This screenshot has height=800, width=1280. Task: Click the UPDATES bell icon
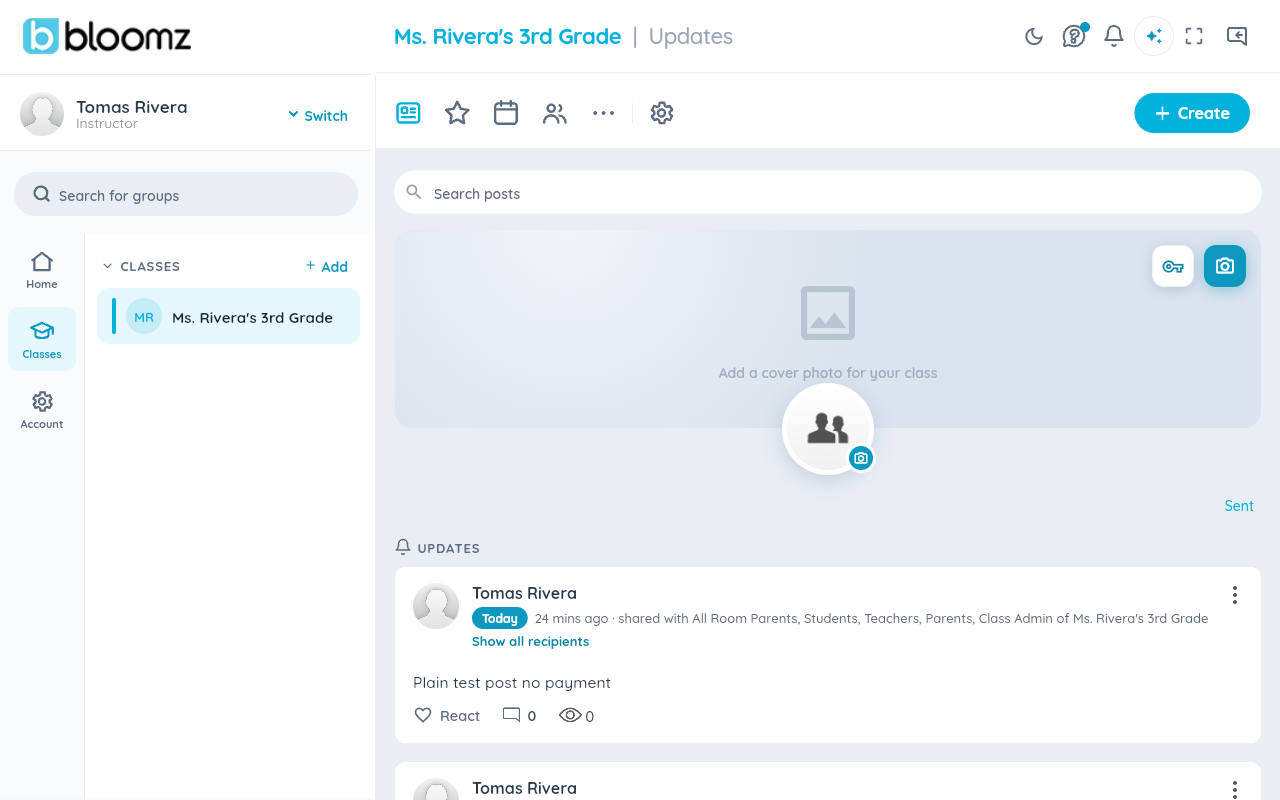point(403,547)
